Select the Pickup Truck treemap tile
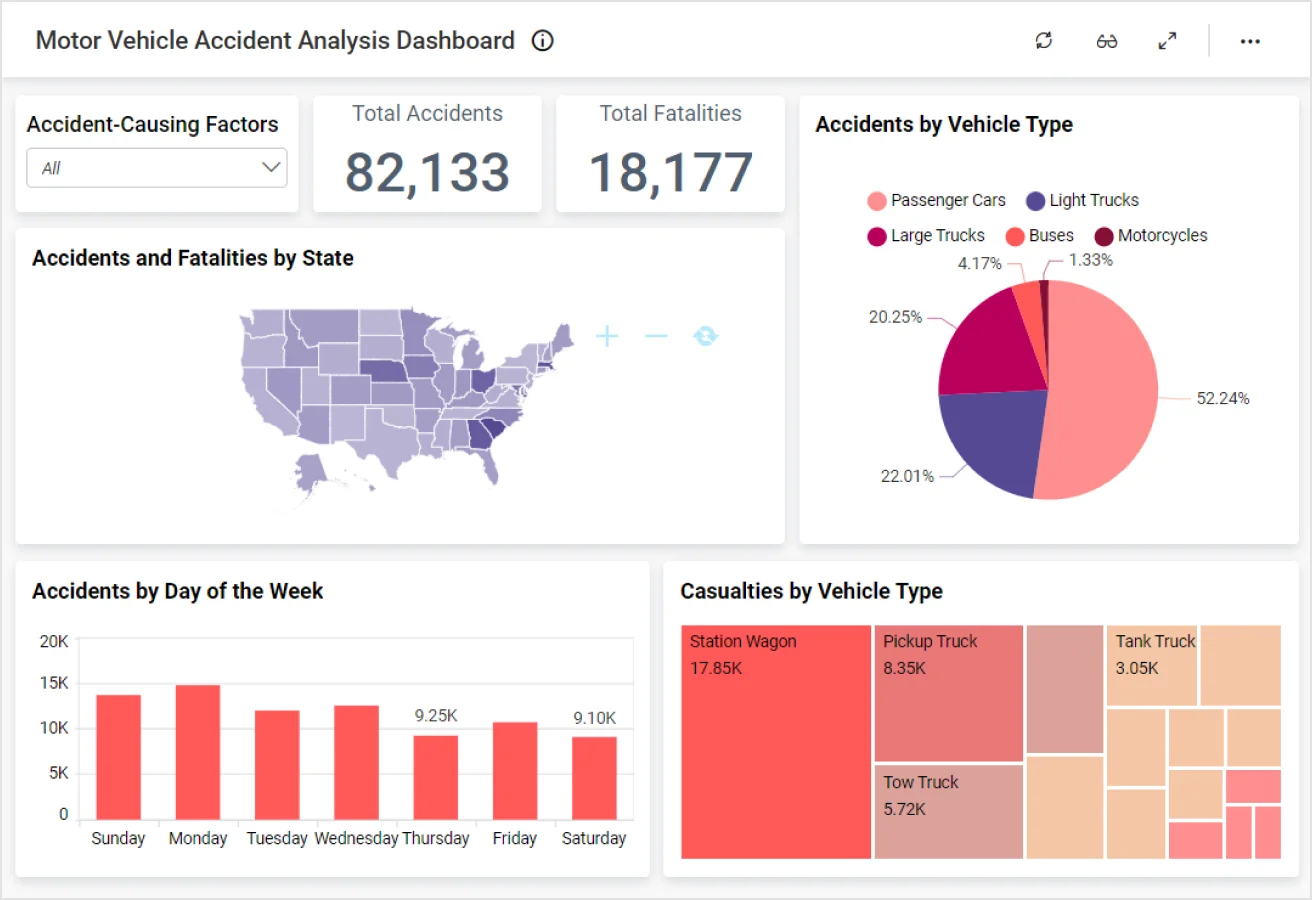Screen dimensions: 1312x900 pyautogui.click(x=949, y=693)
